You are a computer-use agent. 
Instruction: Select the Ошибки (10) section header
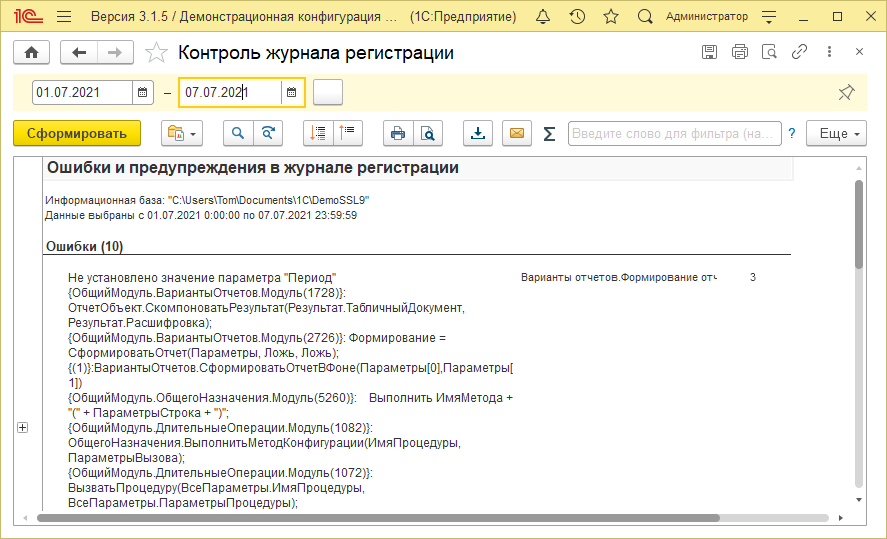click(84, 247)
